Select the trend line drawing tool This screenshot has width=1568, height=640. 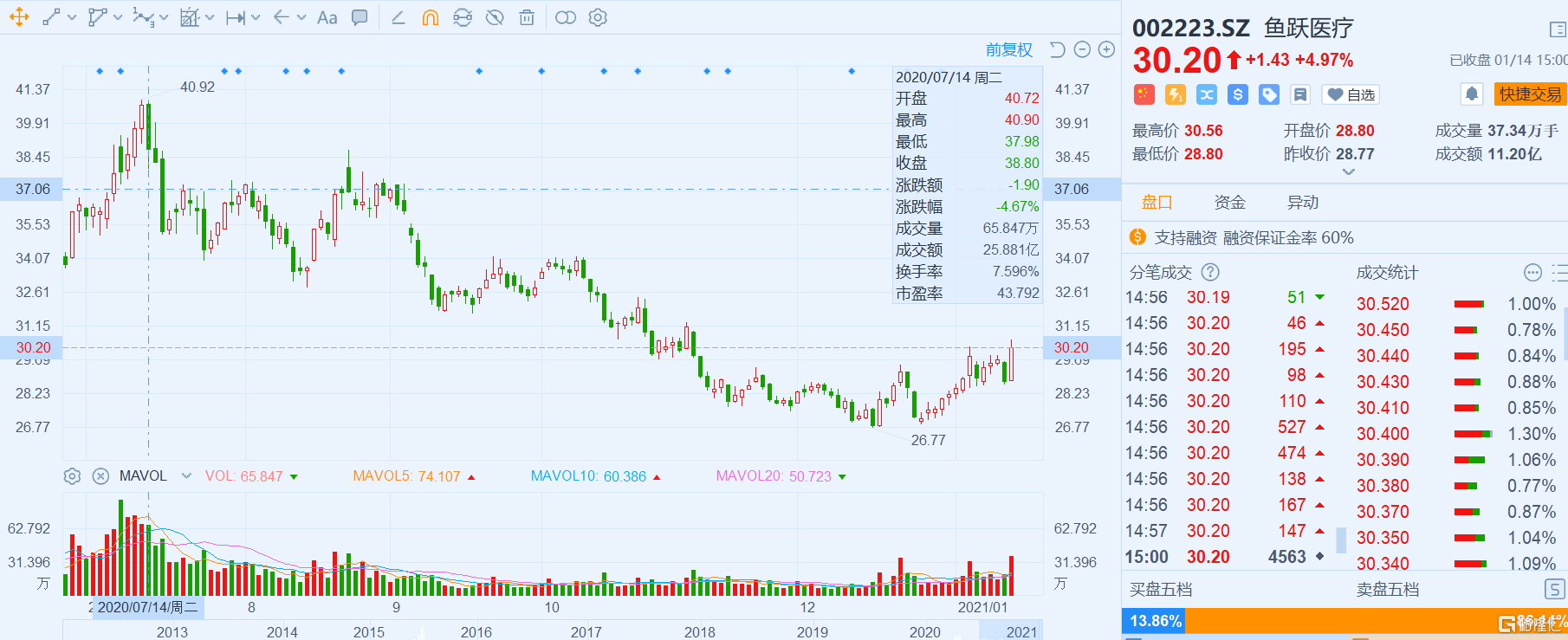pyautogui.click(x=52, y=16)
